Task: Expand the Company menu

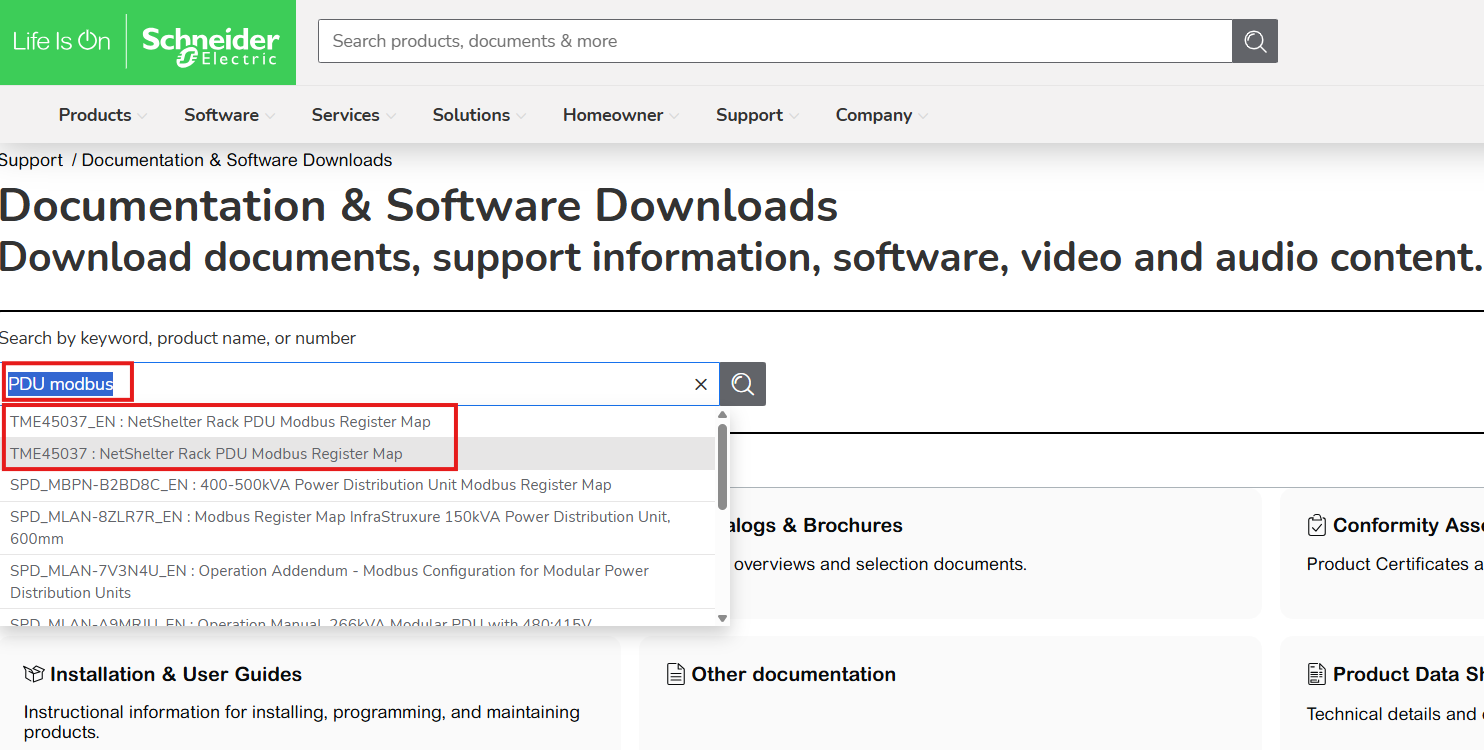Action: (882, 115)
